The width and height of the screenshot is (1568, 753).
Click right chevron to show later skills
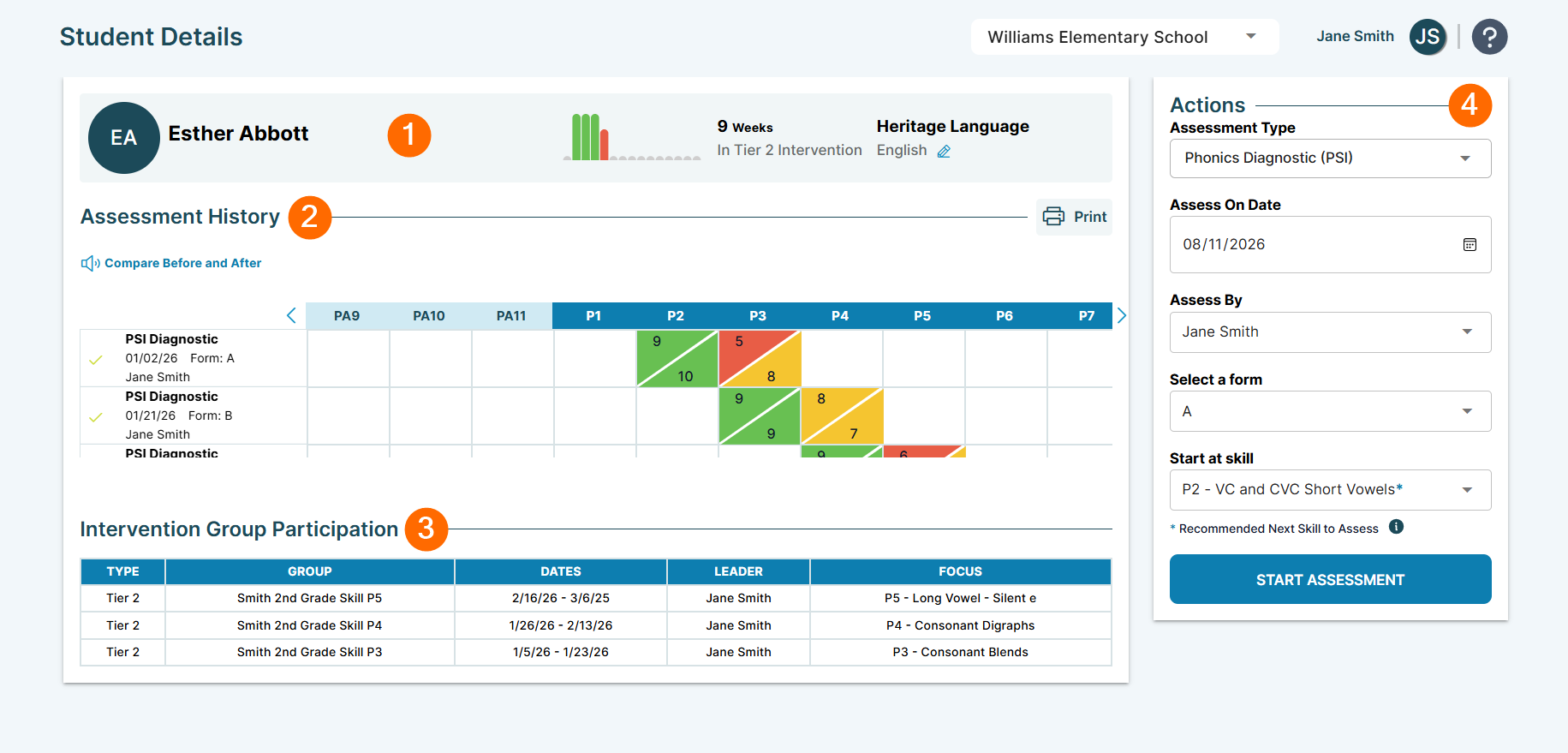coord(1122,315)
